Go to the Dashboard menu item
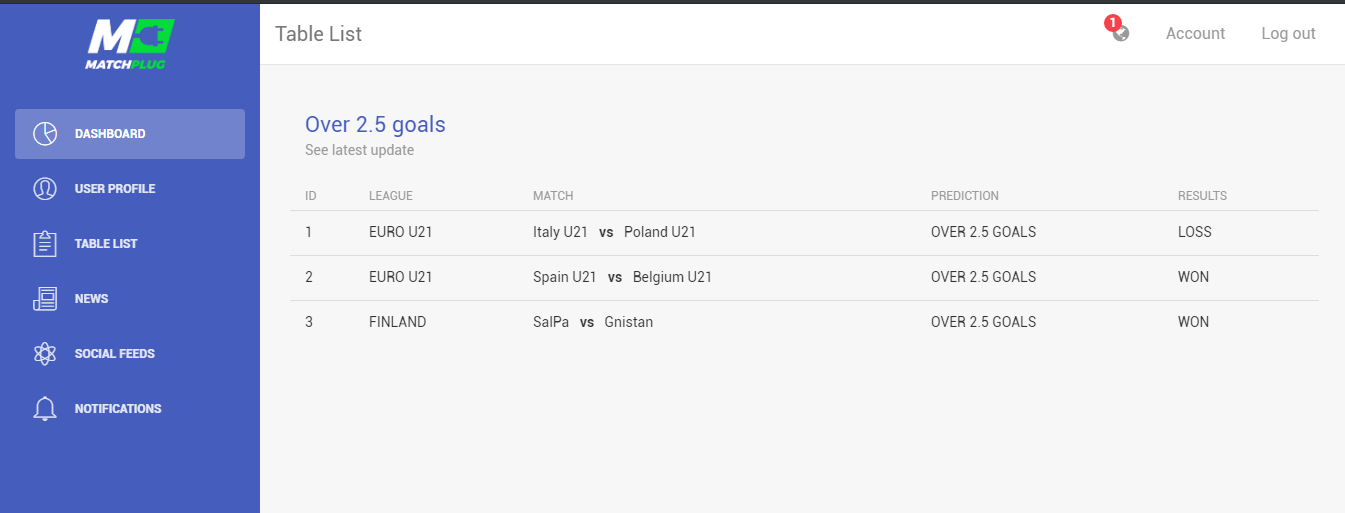 (x=130, y=134)
